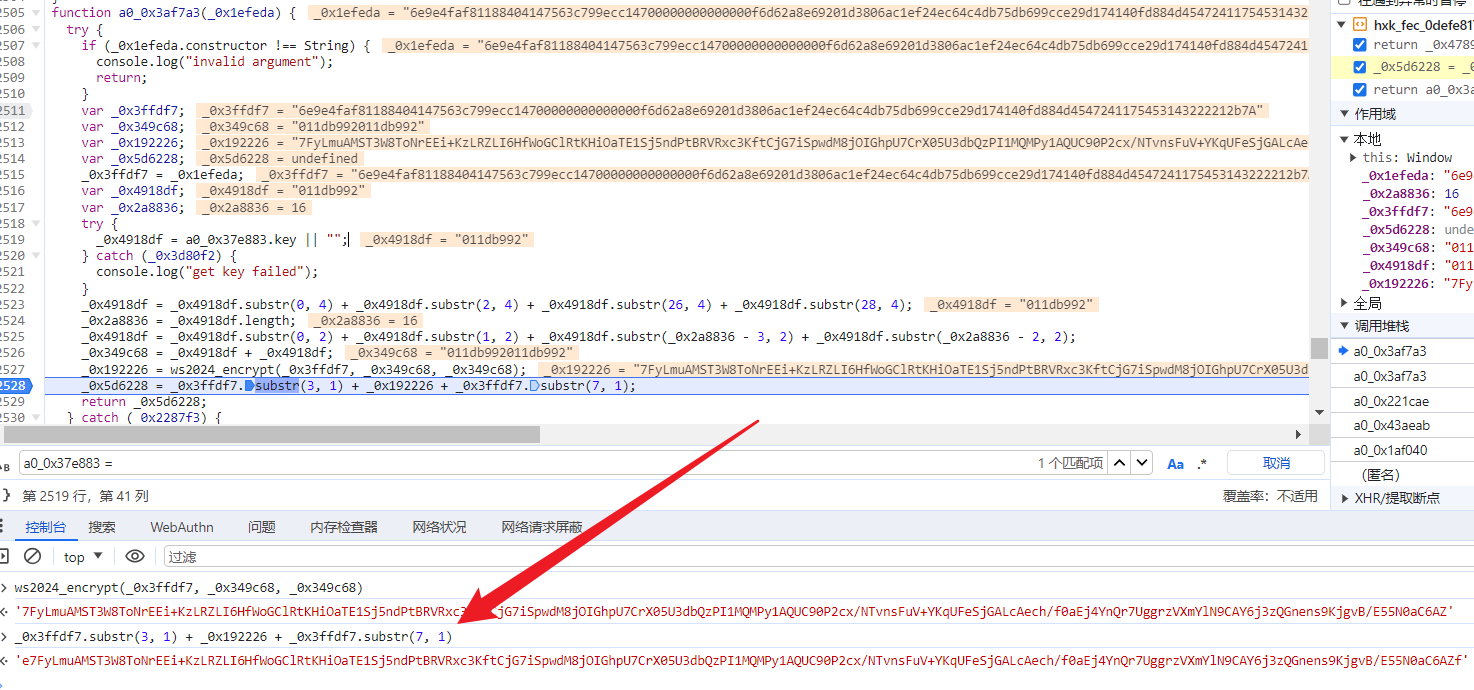Open the 内存检查器 tab

point(344,527)
